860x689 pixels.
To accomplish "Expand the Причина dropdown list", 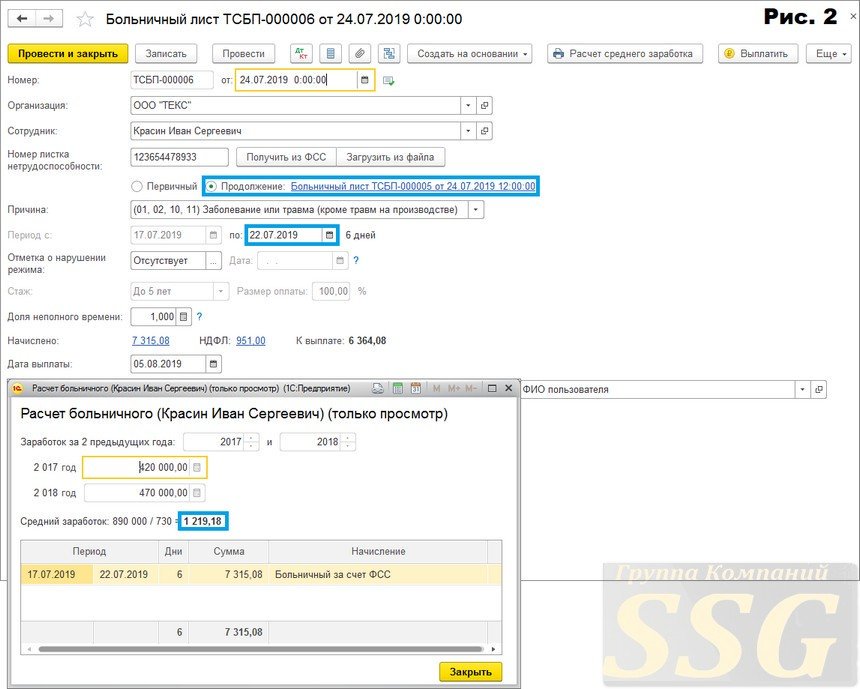I will [x=475, y=210].
